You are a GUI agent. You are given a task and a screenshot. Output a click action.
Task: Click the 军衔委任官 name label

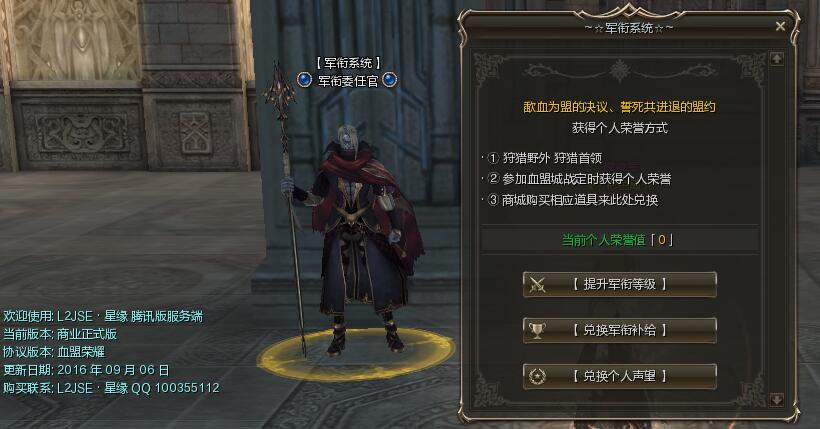tap(348, 81)
